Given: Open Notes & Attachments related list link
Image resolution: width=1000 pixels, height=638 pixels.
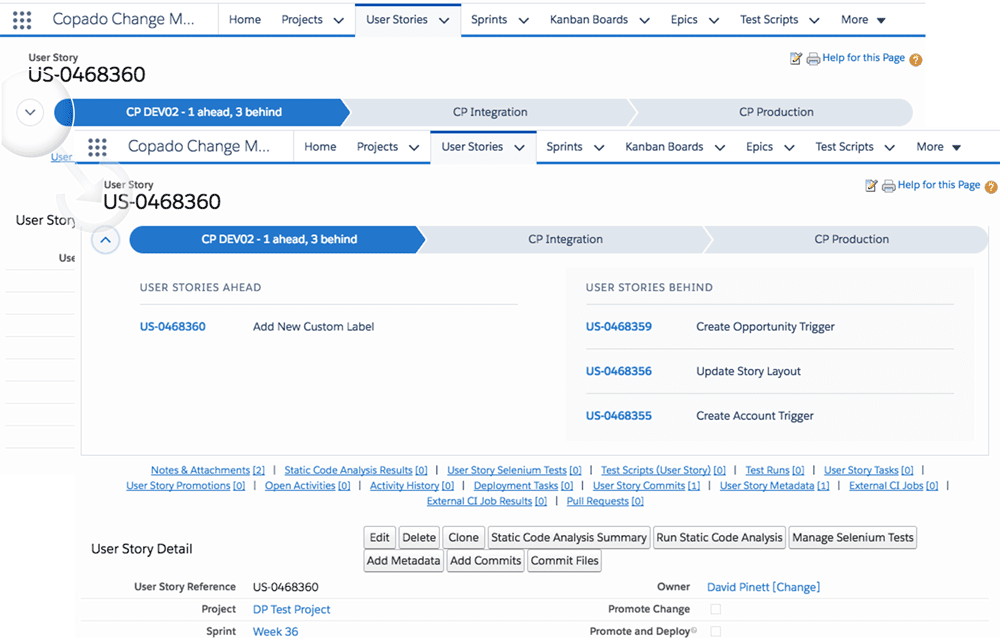Looking at the screenshot, I should pyautogui.click(x=207, y=470).
